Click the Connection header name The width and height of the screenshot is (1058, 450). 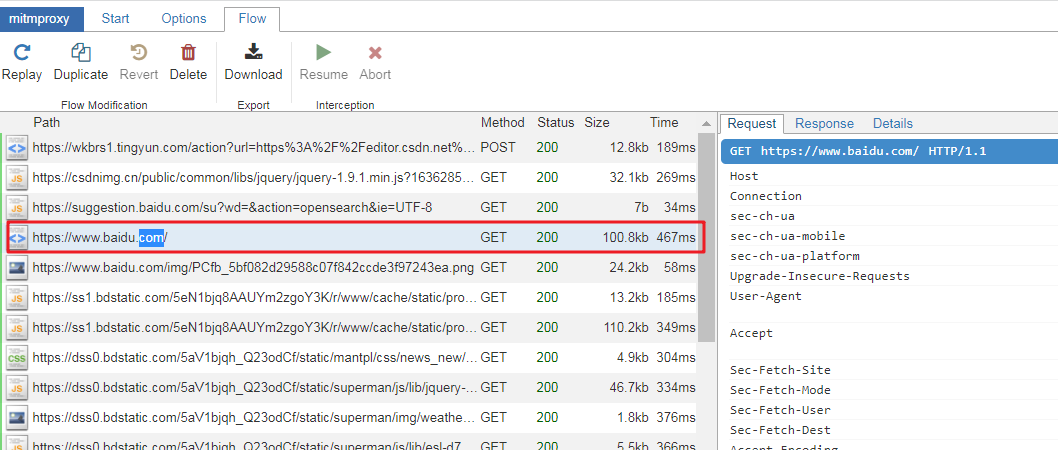[x=765, y=196]
